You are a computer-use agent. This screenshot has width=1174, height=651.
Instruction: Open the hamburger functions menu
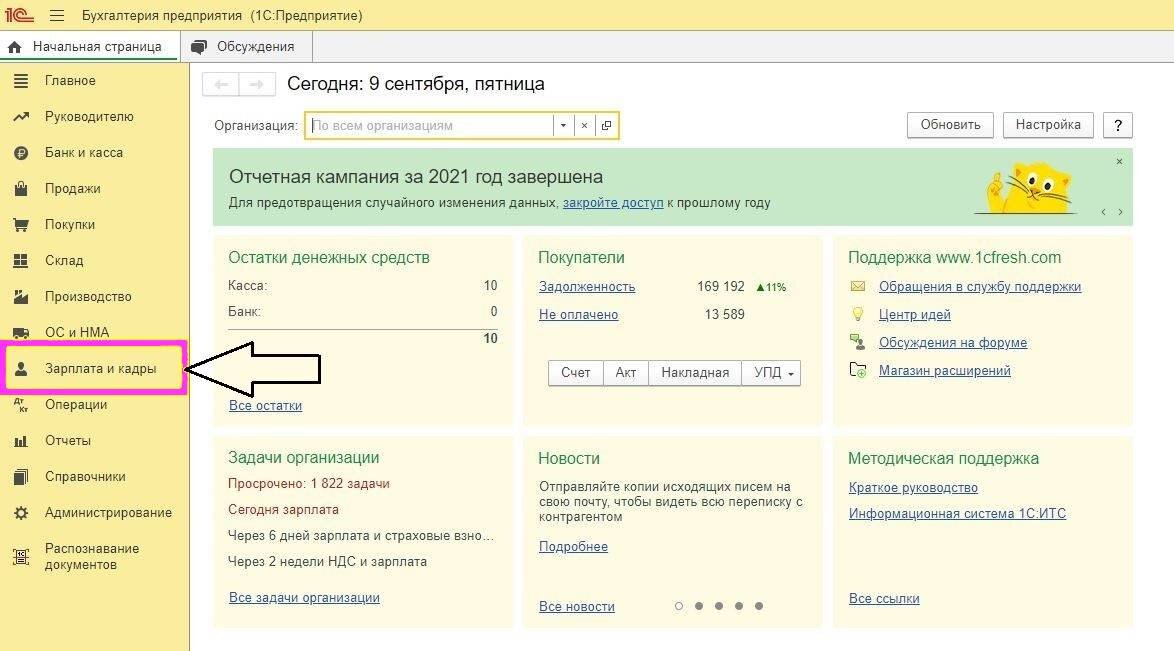click(57, 15)
